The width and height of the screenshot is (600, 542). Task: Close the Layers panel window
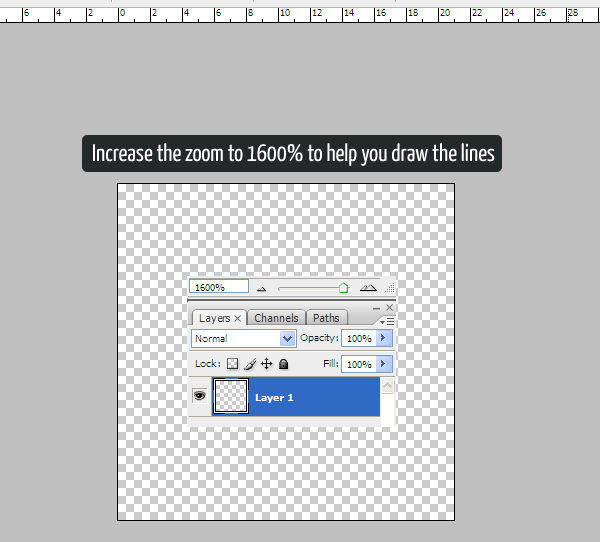coord(390,307)
